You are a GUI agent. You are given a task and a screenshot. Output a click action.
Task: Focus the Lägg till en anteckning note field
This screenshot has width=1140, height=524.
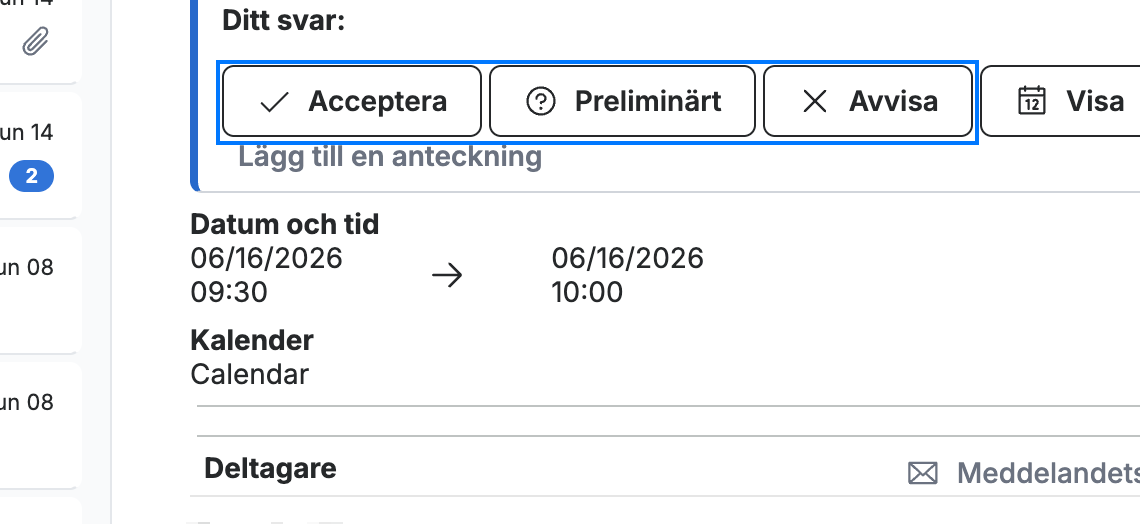[390, 156]
